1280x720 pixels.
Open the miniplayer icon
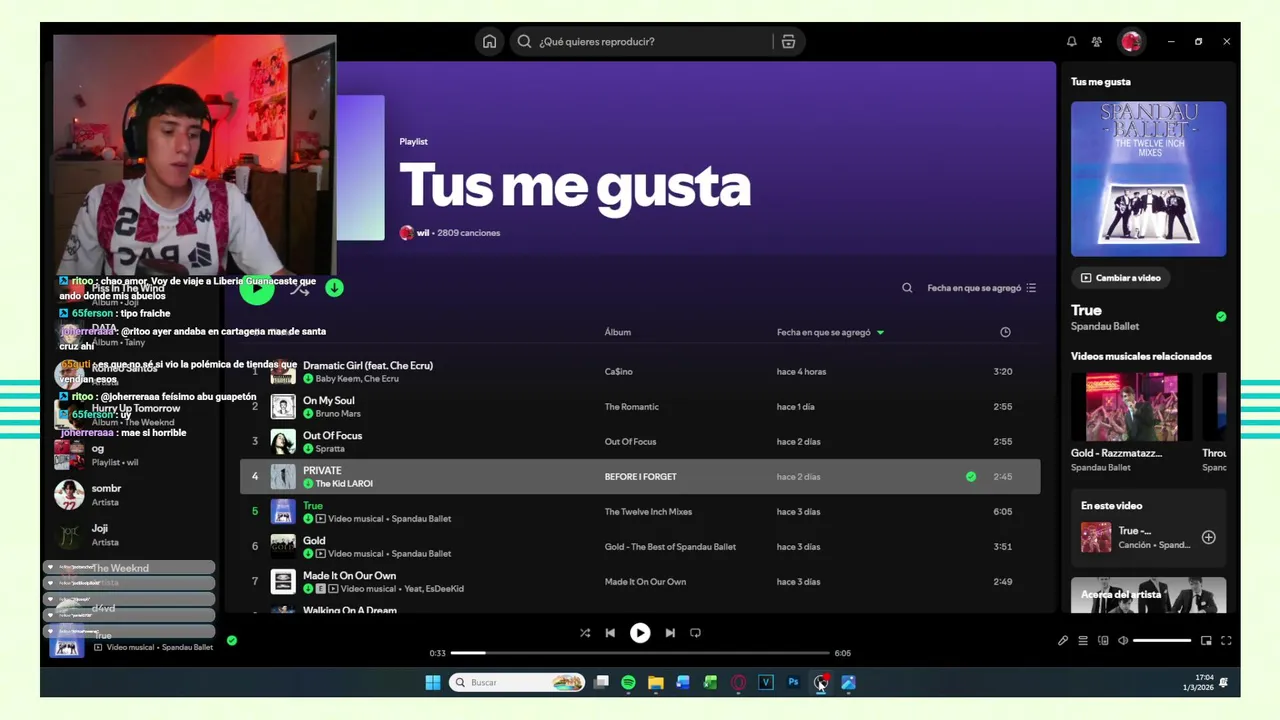coord(1206,641)
